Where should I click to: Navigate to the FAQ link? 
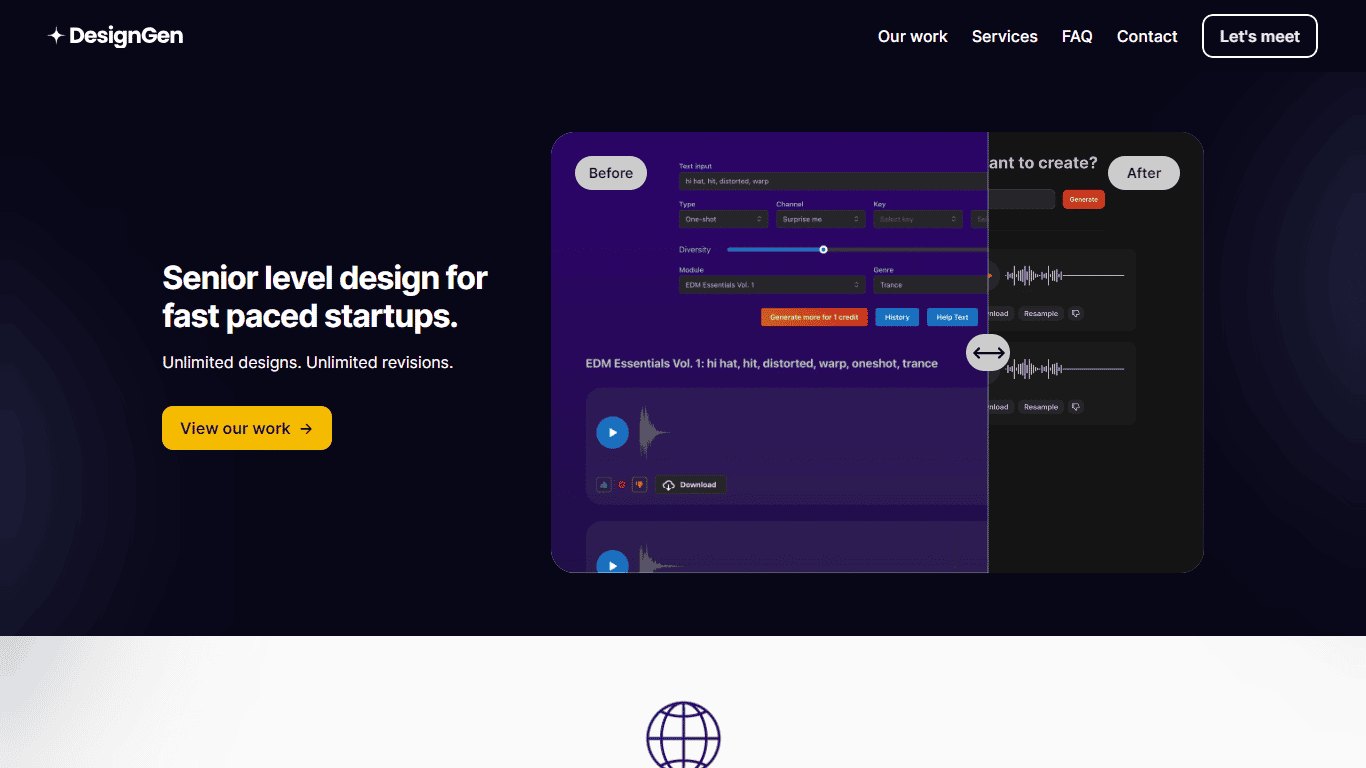1077,36
